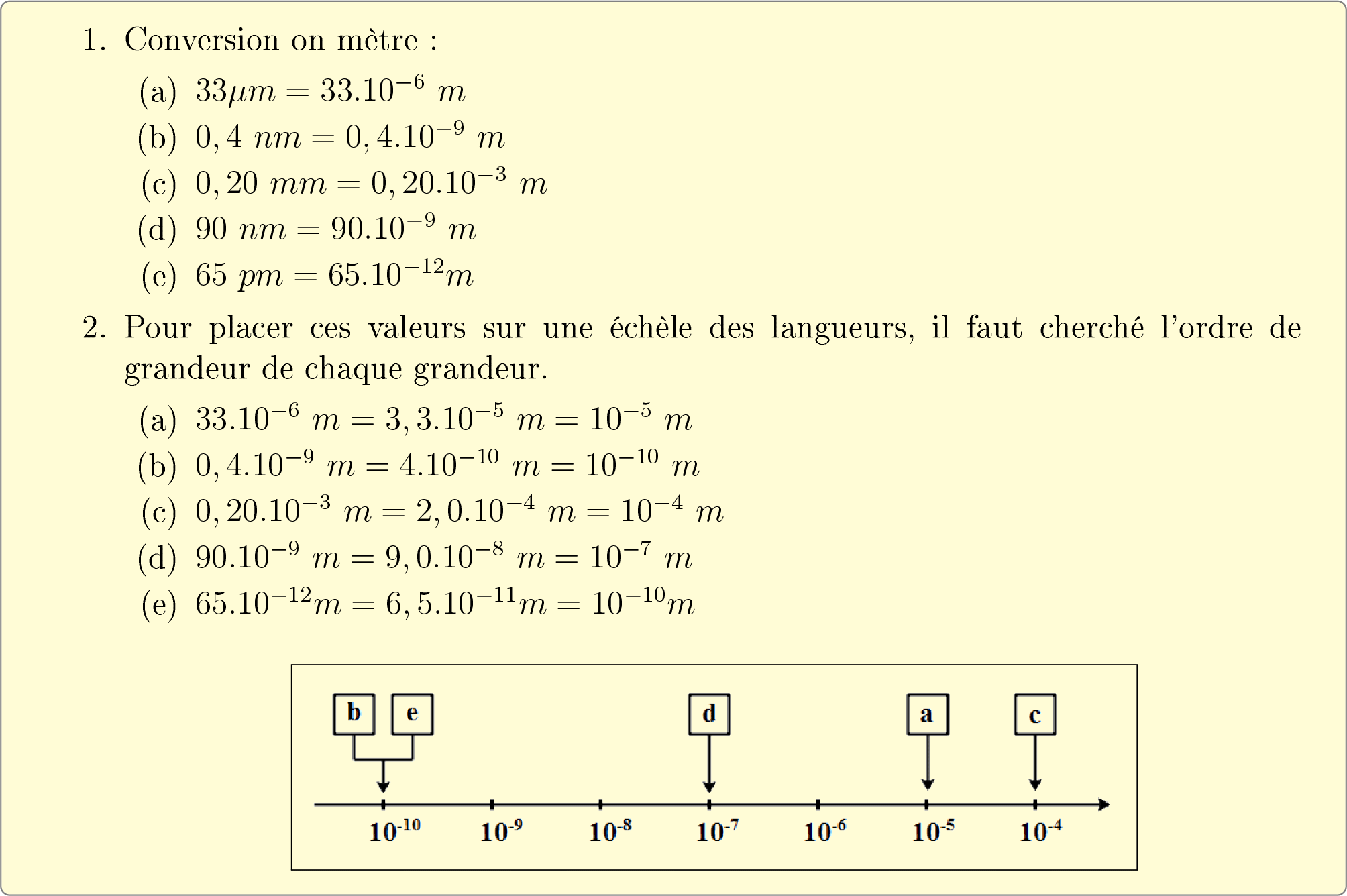Click the heading "Conversion on mètre :"
This screenshot has height=896, width=1347.
coord(281,40)
